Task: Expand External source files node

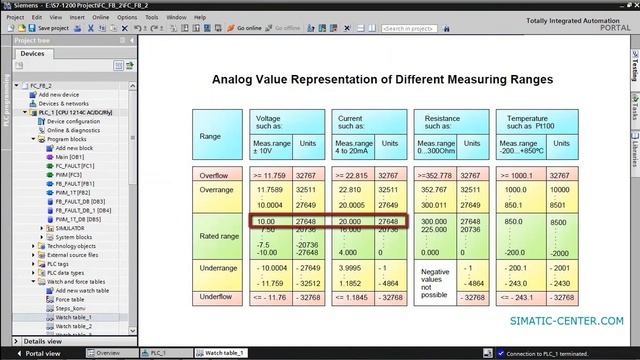Action: pyautogui.click(x=33, y=255)
